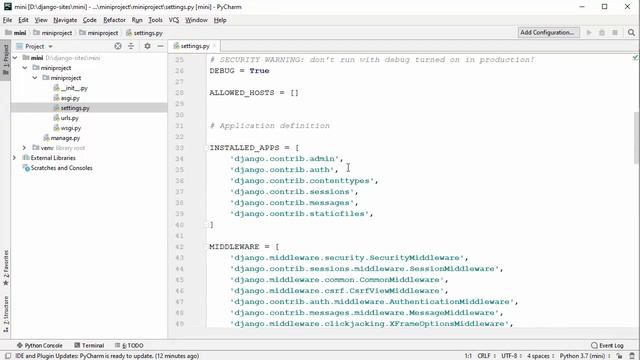
Task: Click the Debug bug icon in toolbar
Action: click(602, 32)
